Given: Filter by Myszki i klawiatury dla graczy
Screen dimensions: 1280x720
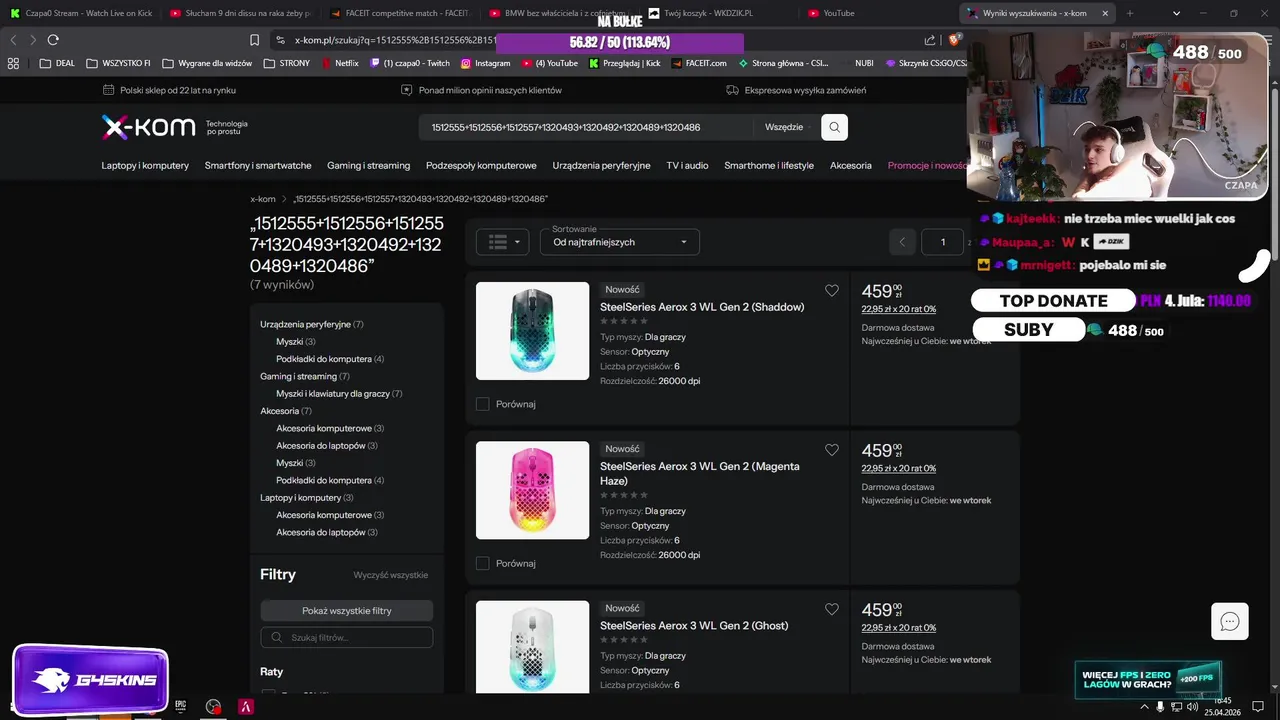Looking at the screenshot, I should click(339, 394).
